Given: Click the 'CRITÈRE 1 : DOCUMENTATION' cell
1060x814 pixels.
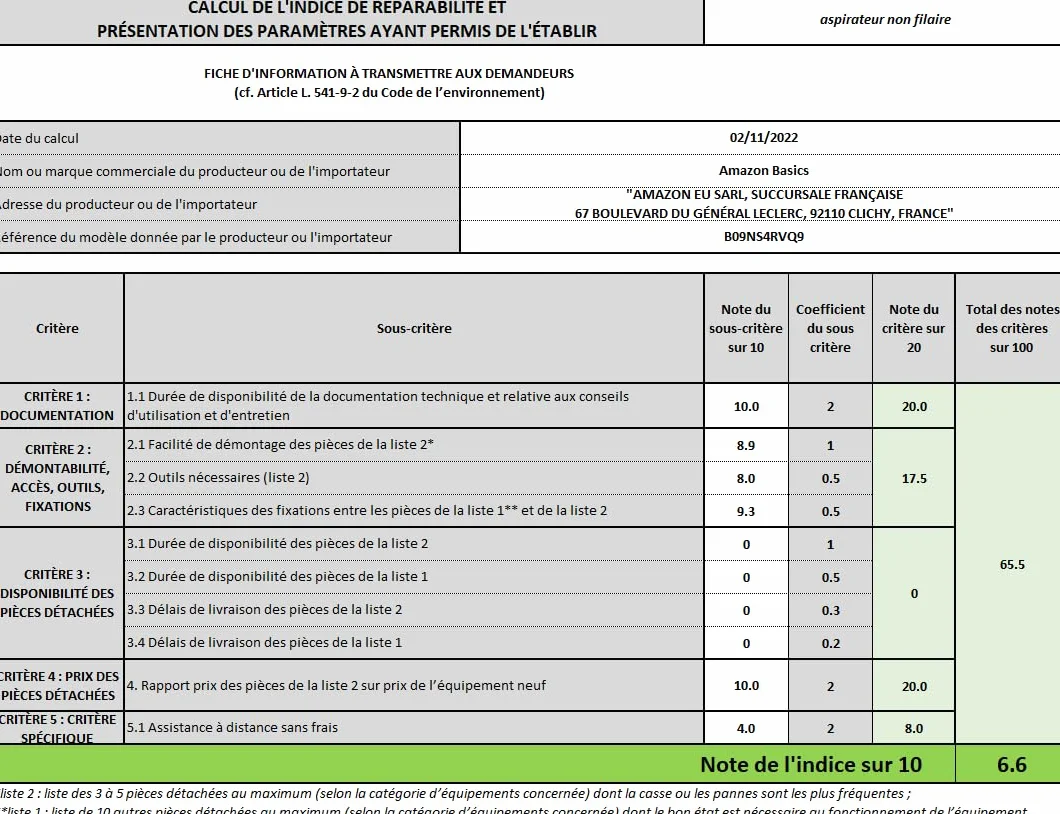Looking at the screenshot, I should click(57, 406).
